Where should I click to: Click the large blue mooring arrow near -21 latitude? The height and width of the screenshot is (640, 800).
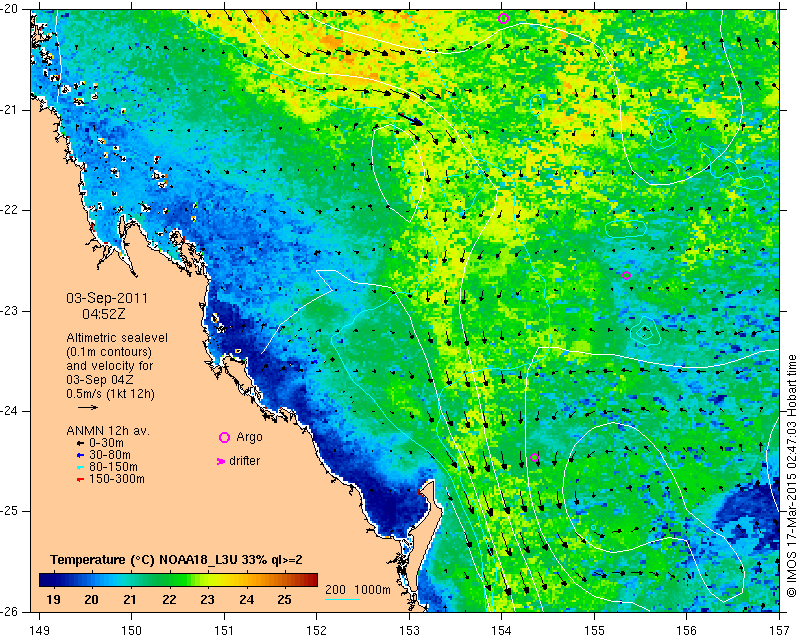[x=410, y=119]
